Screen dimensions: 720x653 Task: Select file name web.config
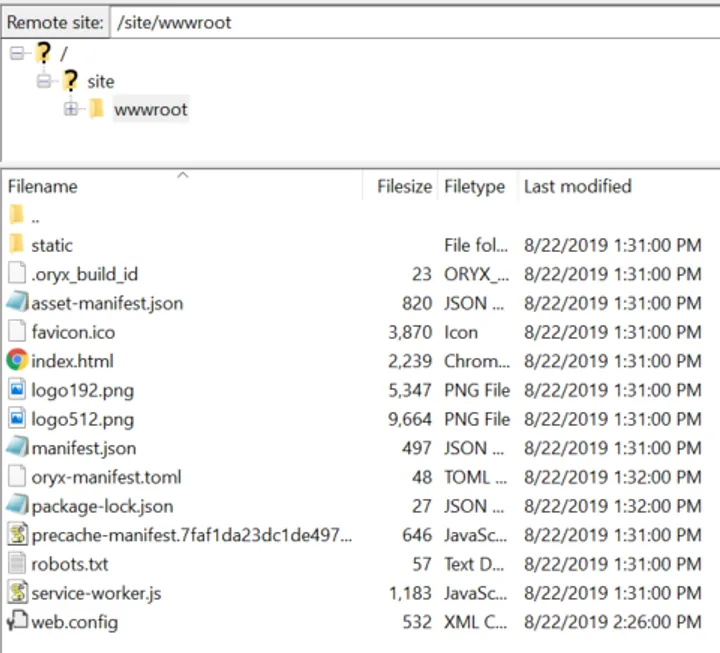[74, 622]
